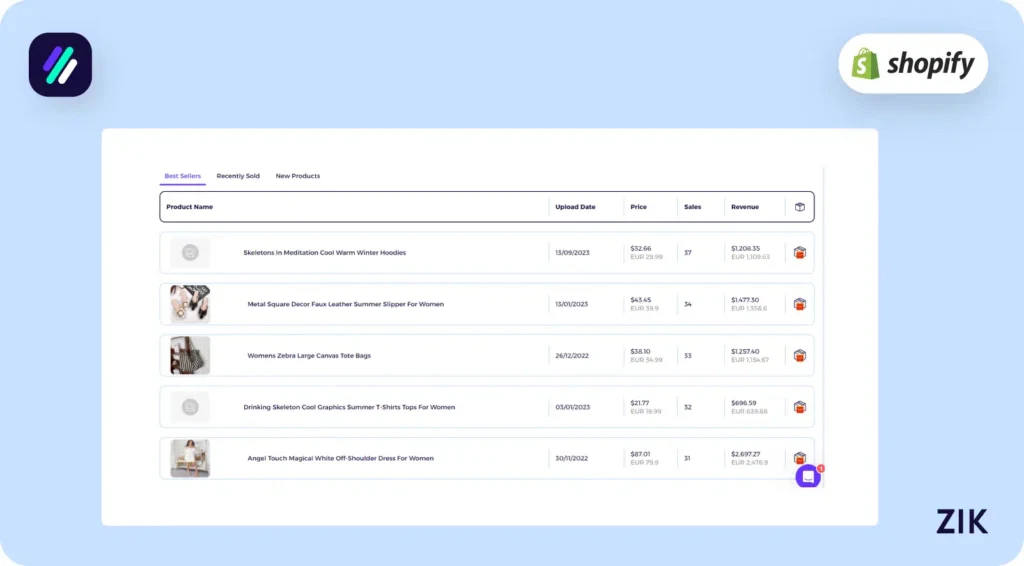Click the ZIK logo
Image resolution: width=1024 pixels, height=566 pixels.
pyautogui.click(x=961, y=521)
